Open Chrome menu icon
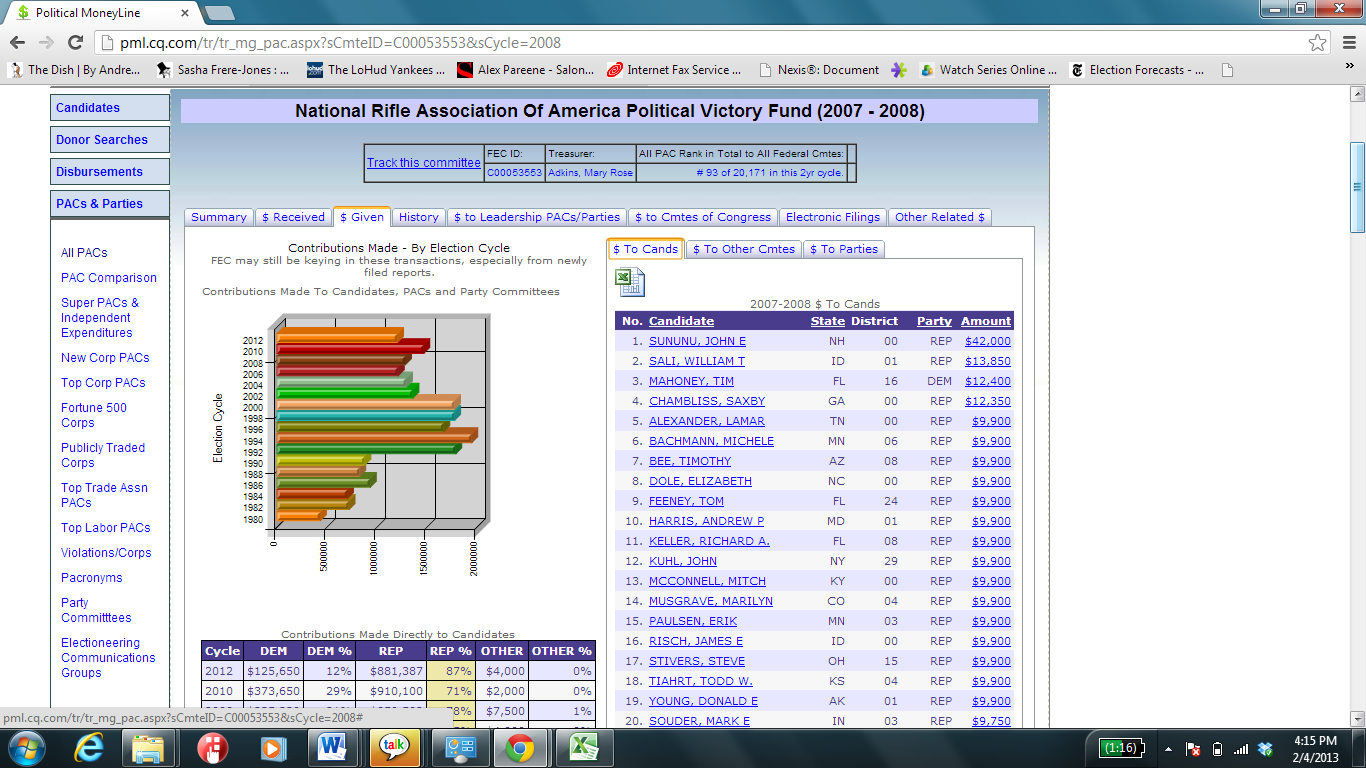The height and width of the screenshot is (768, 1366). coord(1347,43)
